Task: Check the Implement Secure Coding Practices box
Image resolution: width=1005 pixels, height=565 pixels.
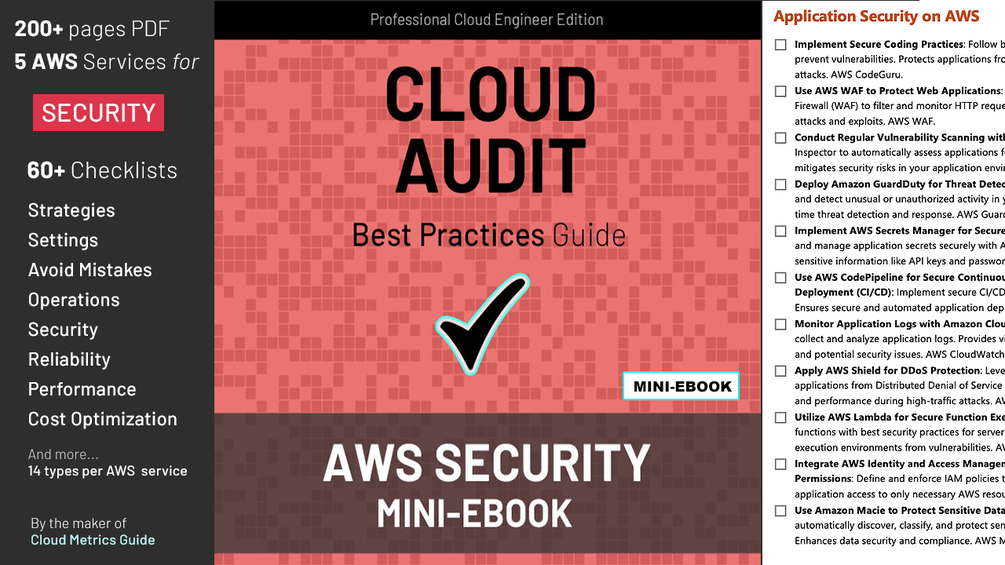Action: [781, 45]
